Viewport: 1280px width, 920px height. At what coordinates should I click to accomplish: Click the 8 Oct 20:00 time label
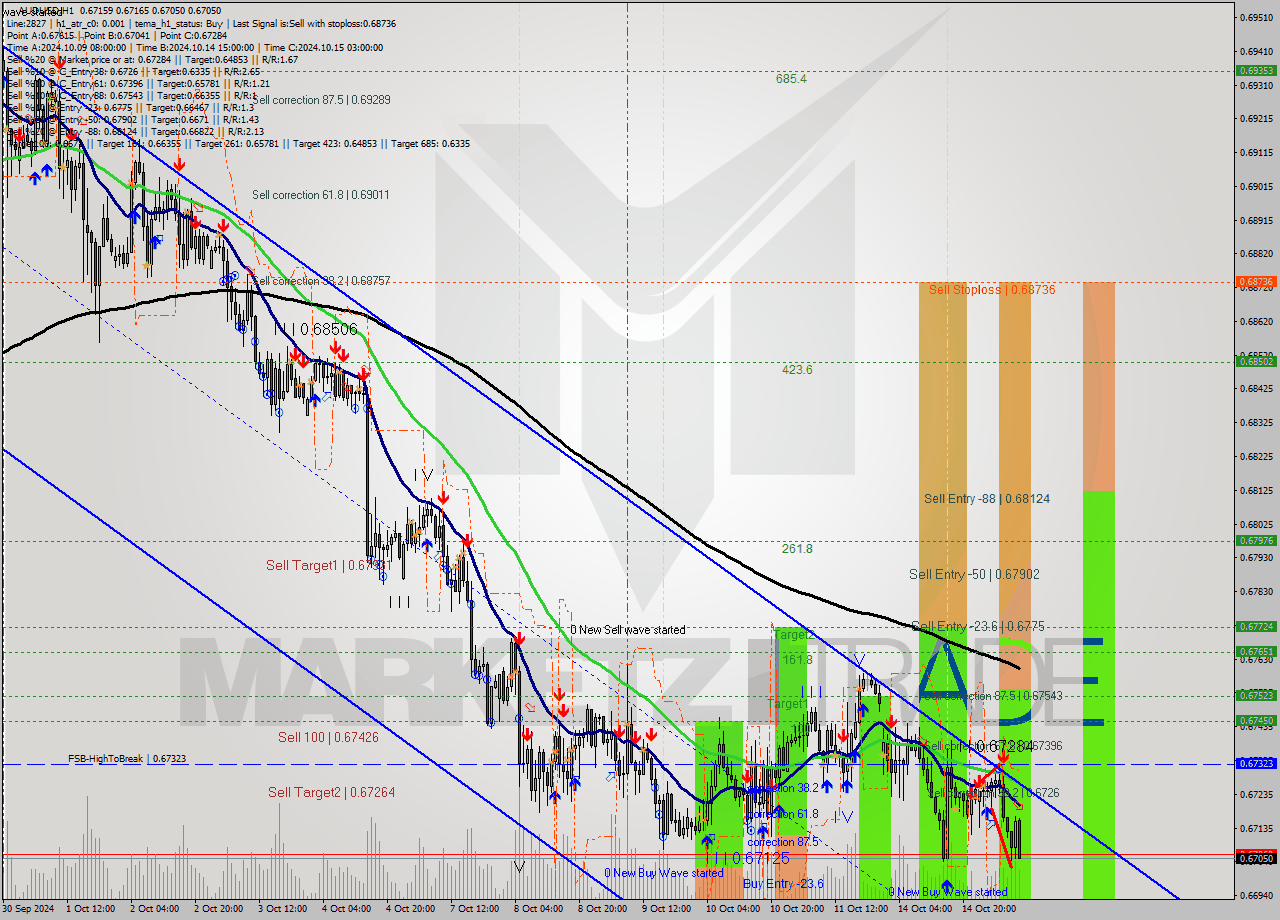click(603, 909)
